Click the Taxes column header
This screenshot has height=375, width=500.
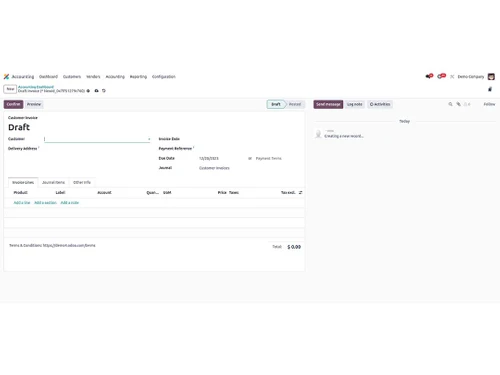tap(234, 193)
